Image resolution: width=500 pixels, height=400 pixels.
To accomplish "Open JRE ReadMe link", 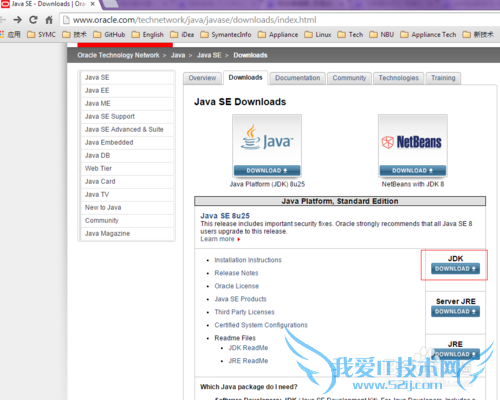I will pyautogui.click(x=248, y=361).
